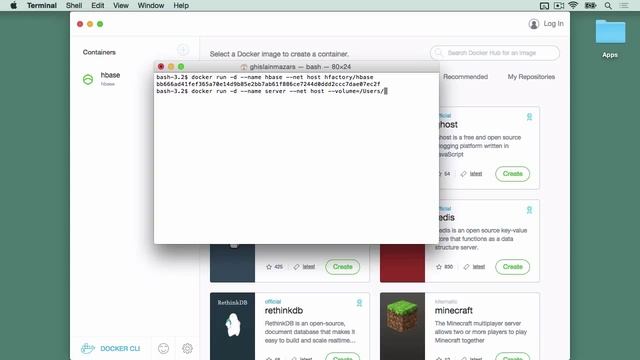Click the ghost official badge icon
The width and height of the screenshot is (640, 360).
(x=529, y=117)
